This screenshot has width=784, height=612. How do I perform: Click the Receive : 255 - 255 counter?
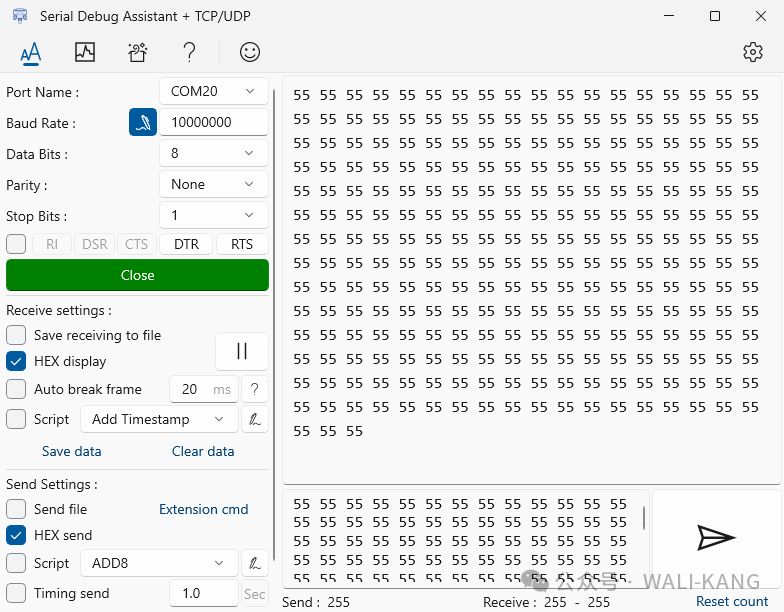pyautogui.click(x=546, y=602)
